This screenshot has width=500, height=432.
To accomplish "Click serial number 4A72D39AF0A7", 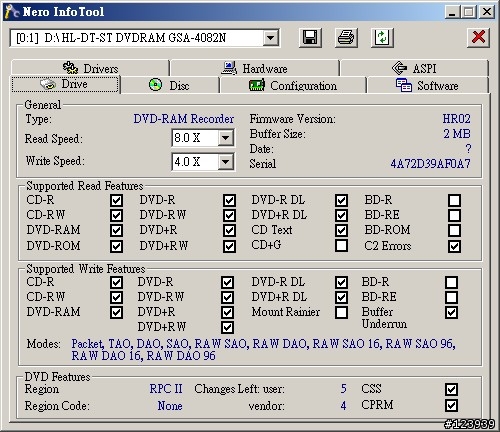I will click(430, 164).
